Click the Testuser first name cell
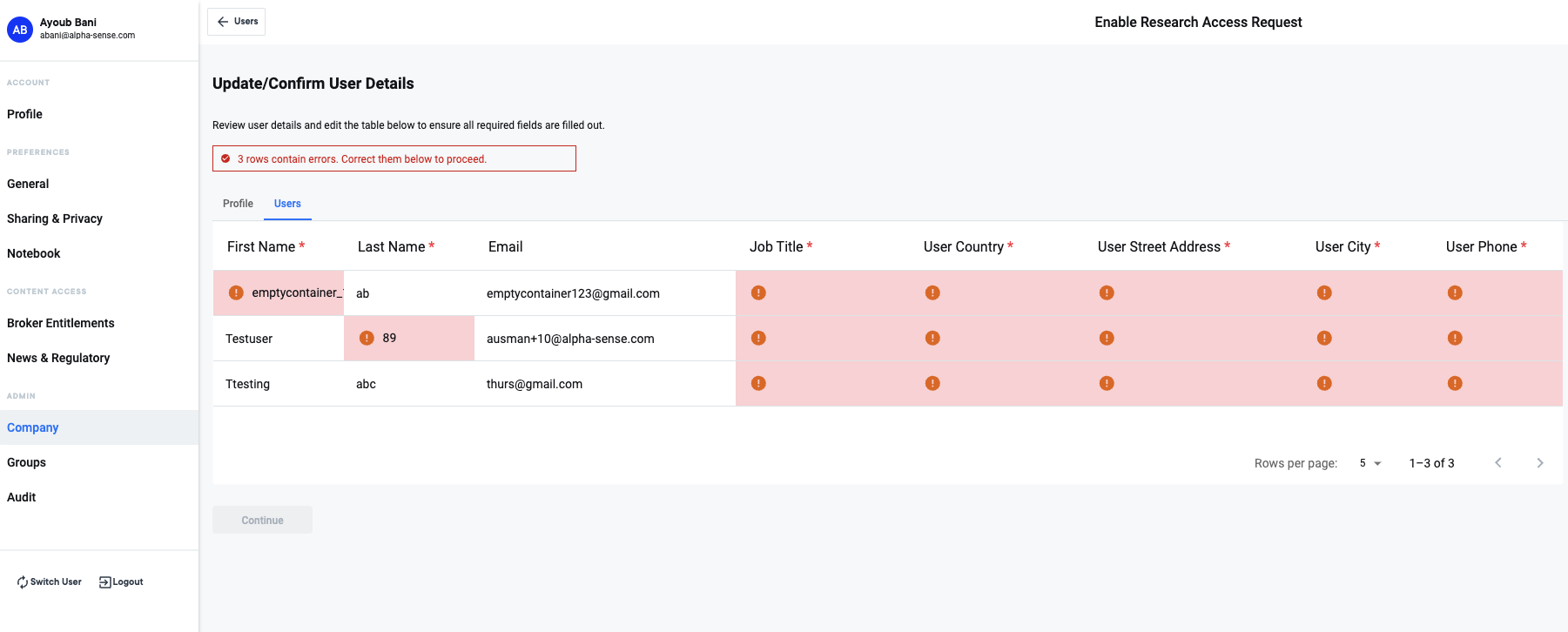 [279, 339]
